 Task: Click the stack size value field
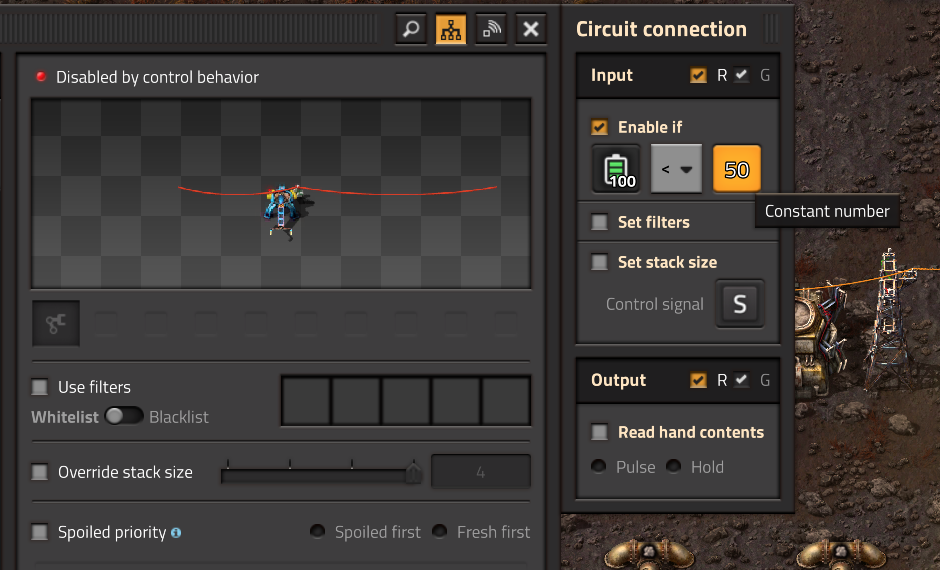[481, 472]
